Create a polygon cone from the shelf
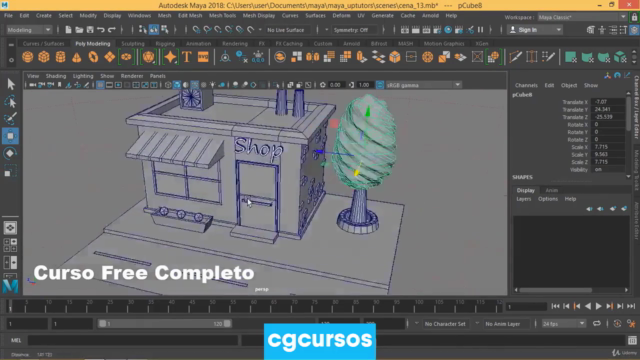 coord(77,57)
